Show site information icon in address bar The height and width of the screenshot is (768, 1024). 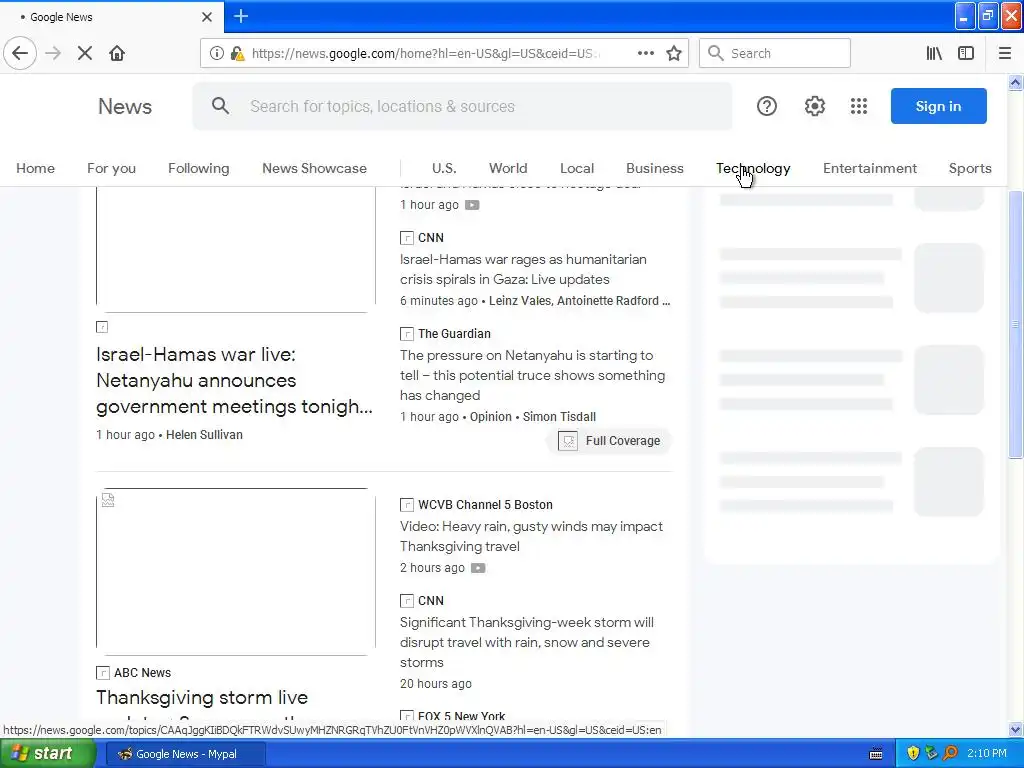tap(216, 53)
